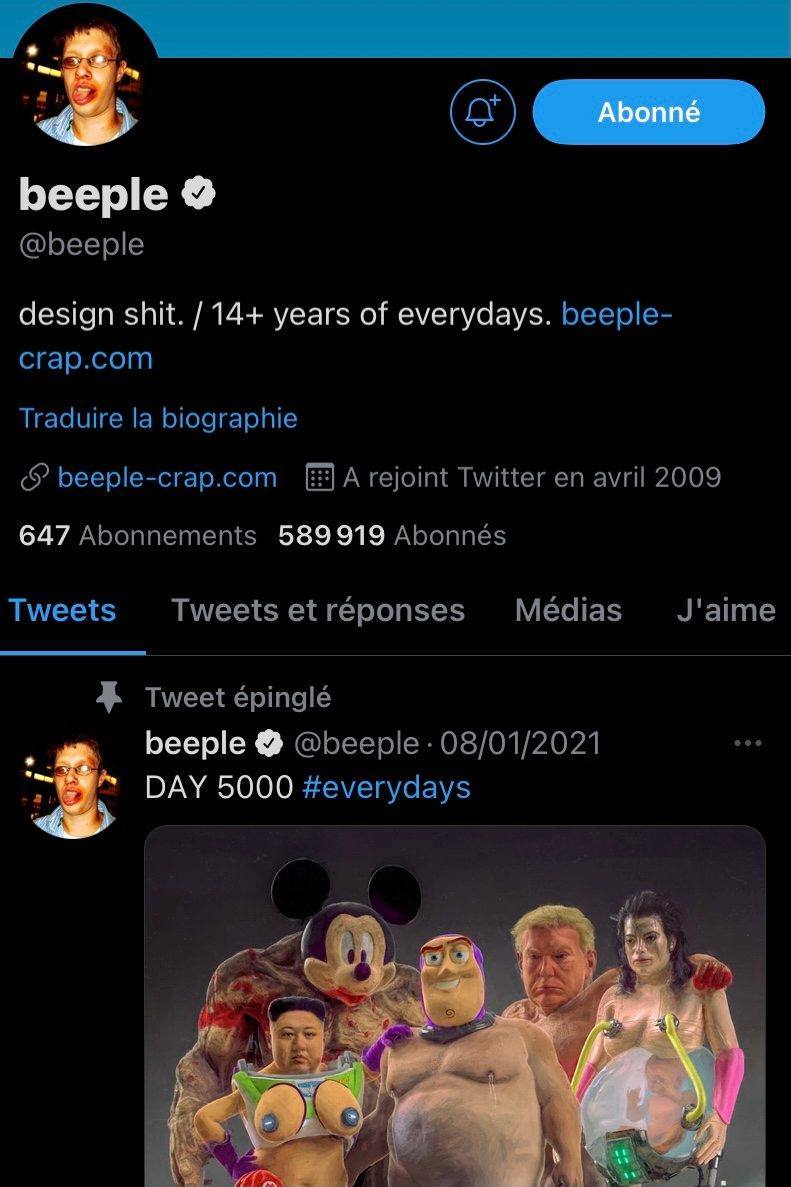
Task: Open beeple-crap.com next to the link icon
Action: 167,477
